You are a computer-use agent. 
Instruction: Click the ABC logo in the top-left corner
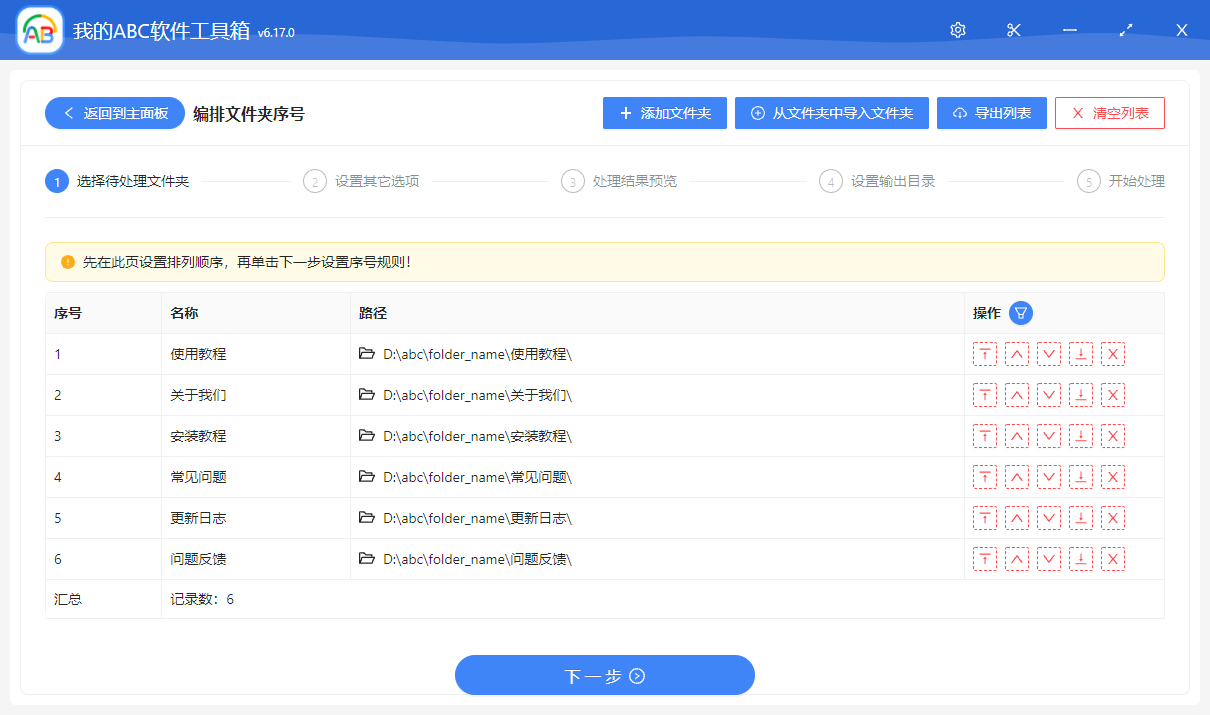click(x=38, y=29)
